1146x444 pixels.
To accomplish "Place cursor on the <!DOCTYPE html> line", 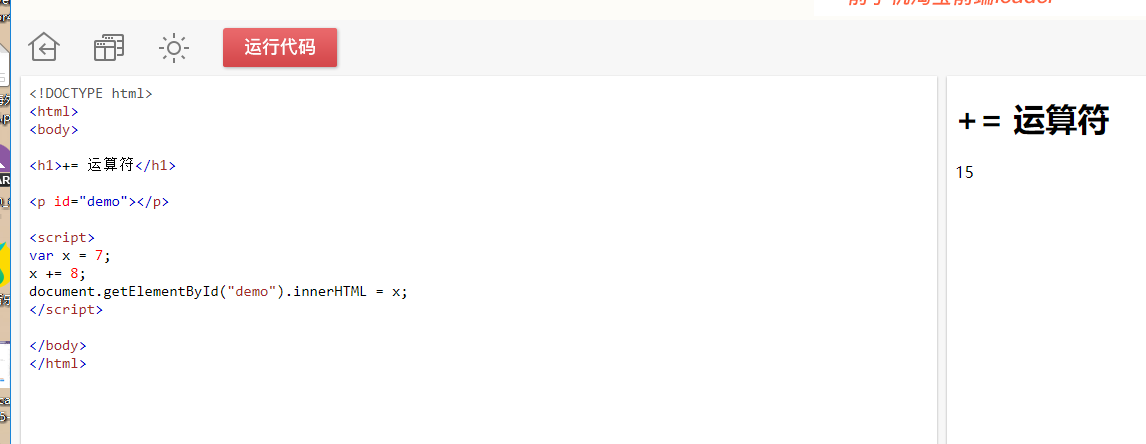I will (91, 94).
